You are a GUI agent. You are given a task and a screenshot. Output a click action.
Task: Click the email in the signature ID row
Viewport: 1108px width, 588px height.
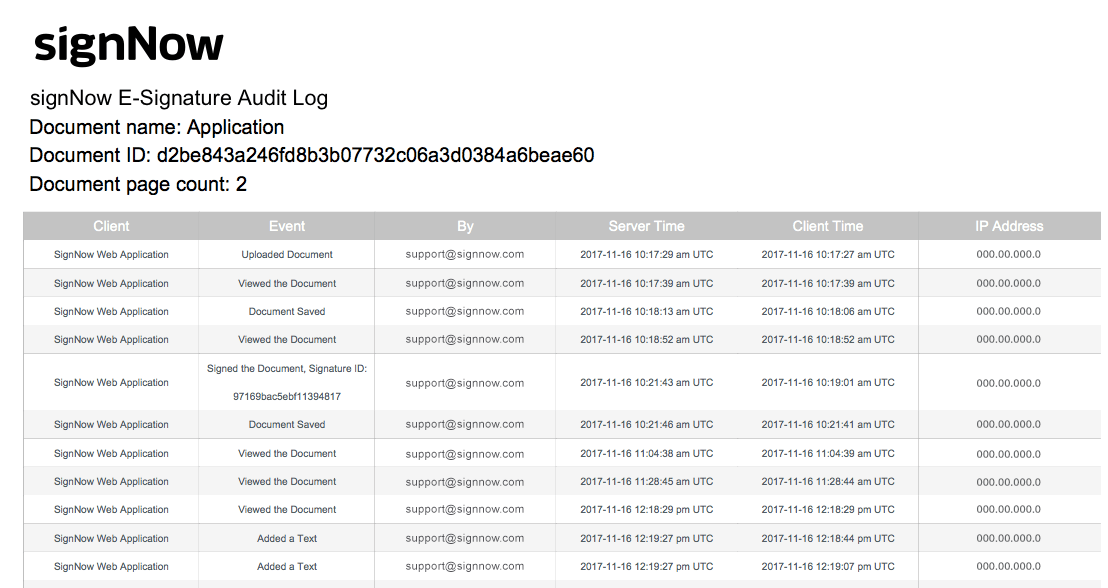(465, 383)
